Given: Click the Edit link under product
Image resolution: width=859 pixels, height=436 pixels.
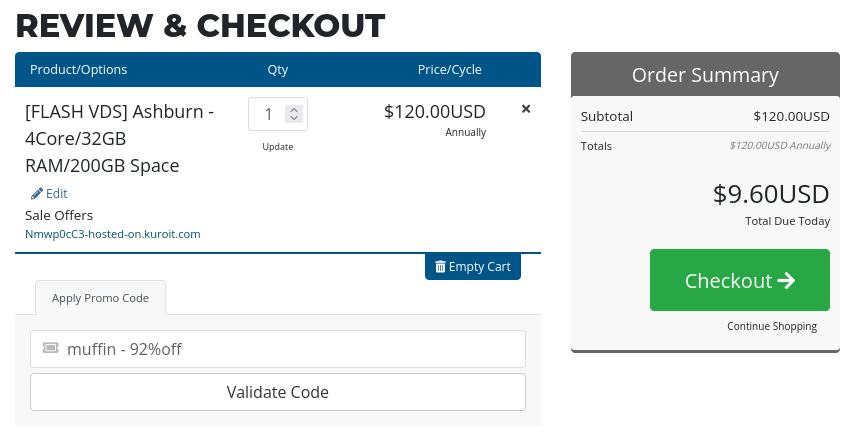Looking at the screenshot, I should click(x=56, y=193).
